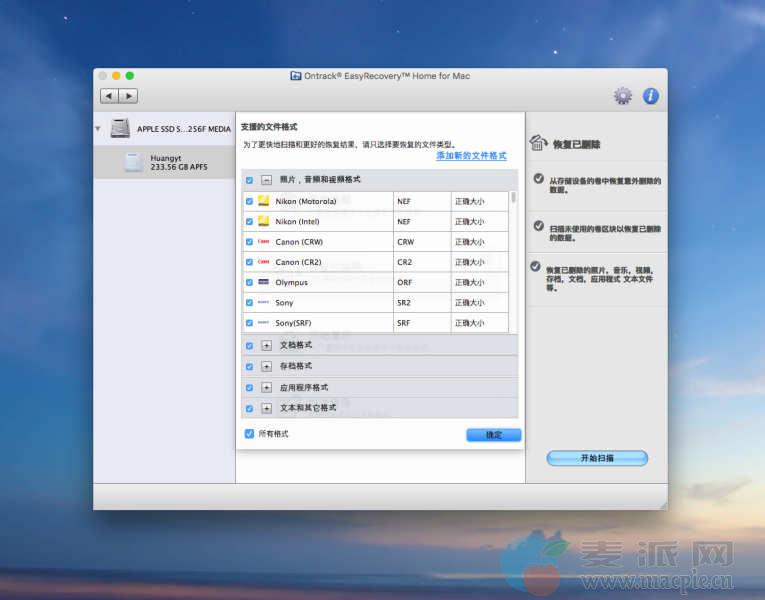Open settings with the gear icon

pyautogui.click(x=623, y=96)
